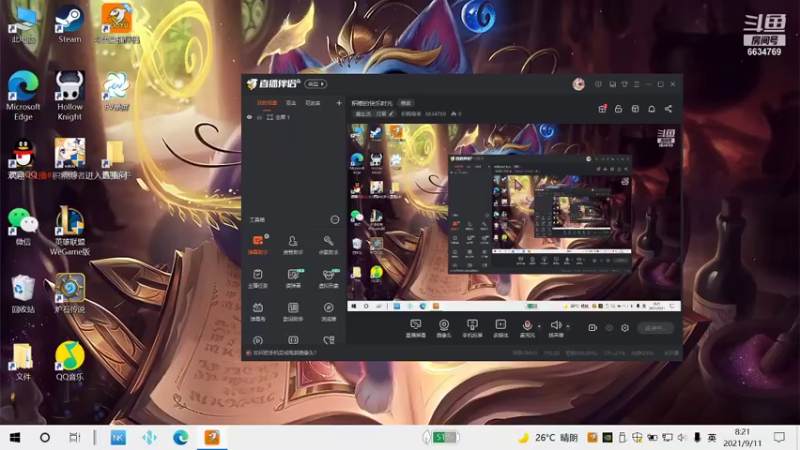This screenshot has width=800, height=450.
Task: Open the taskbar clock 8:21
Action: [742, 438]
